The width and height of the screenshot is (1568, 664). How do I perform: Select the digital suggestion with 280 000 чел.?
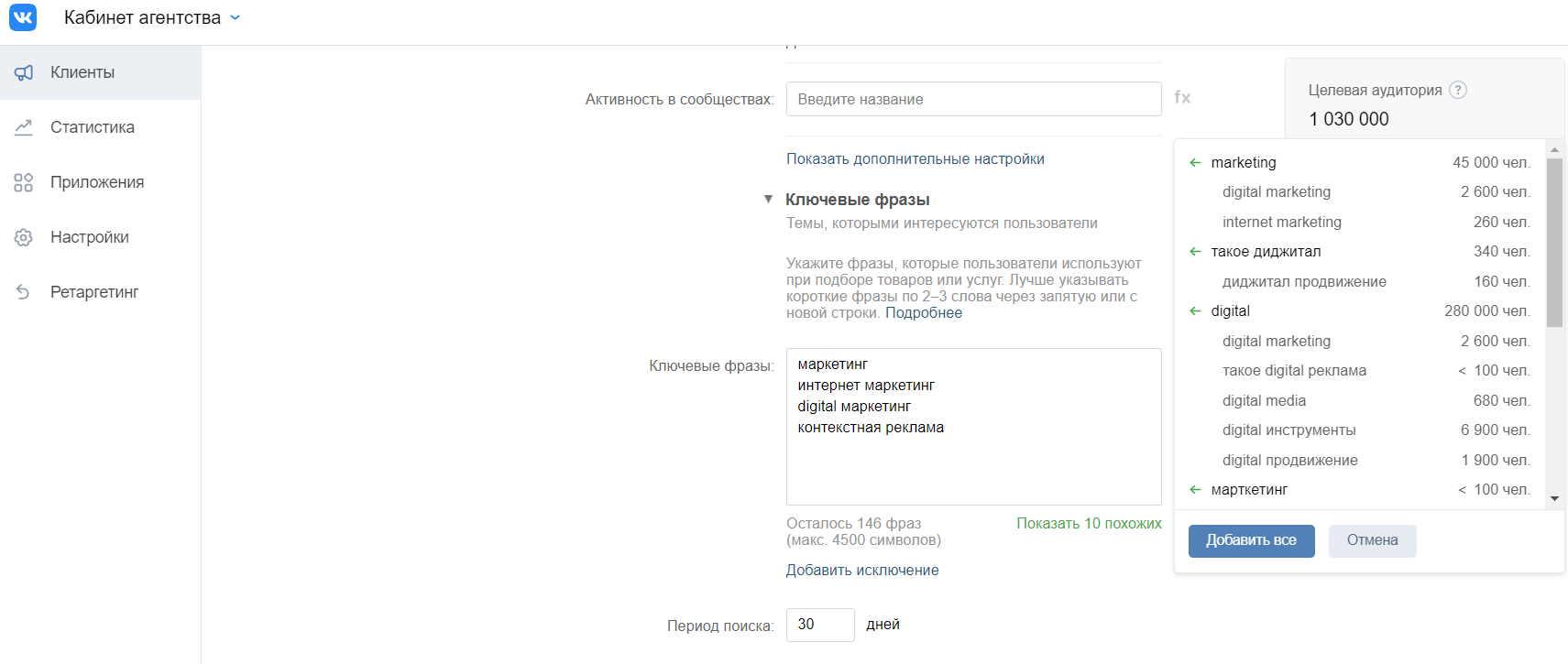(x=1360, y=310)
